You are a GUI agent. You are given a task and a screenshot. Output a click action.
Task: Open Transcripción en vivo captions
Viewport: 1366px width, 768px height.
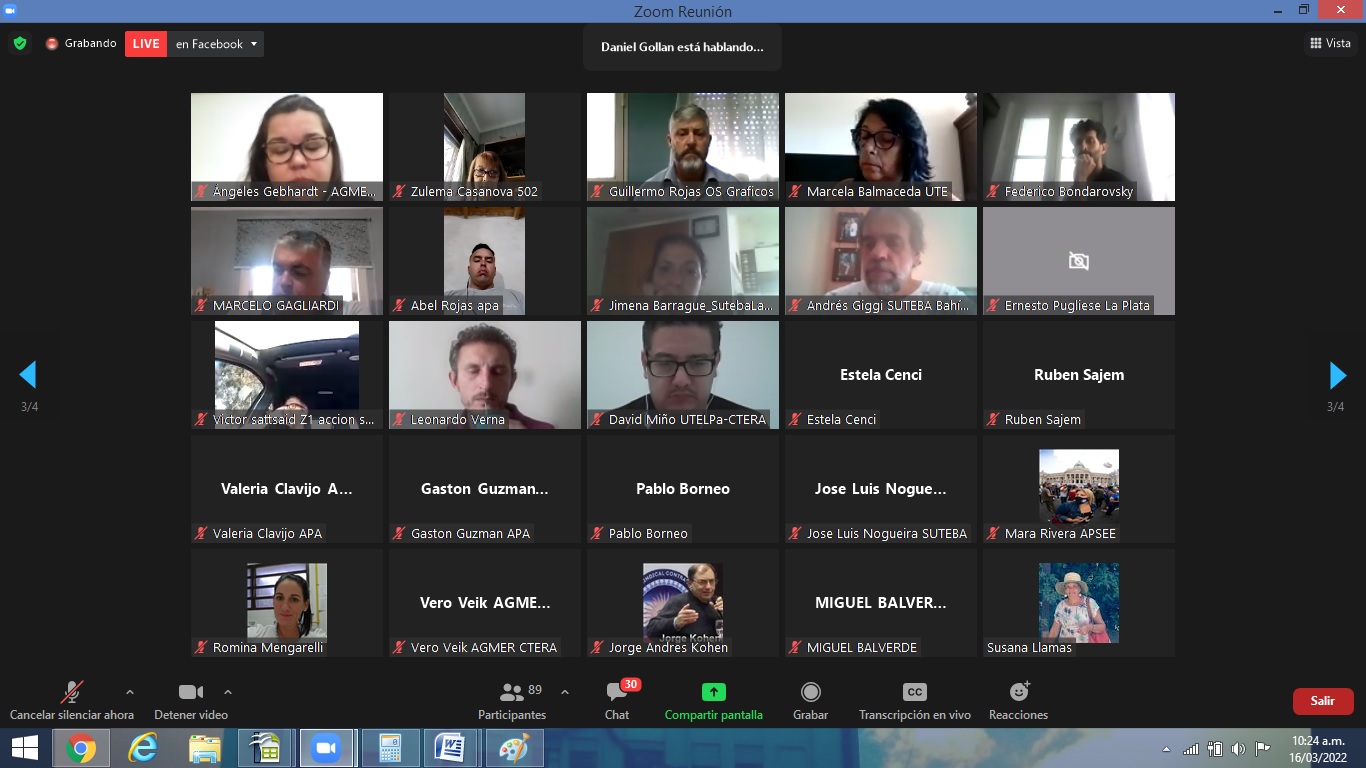914,692
